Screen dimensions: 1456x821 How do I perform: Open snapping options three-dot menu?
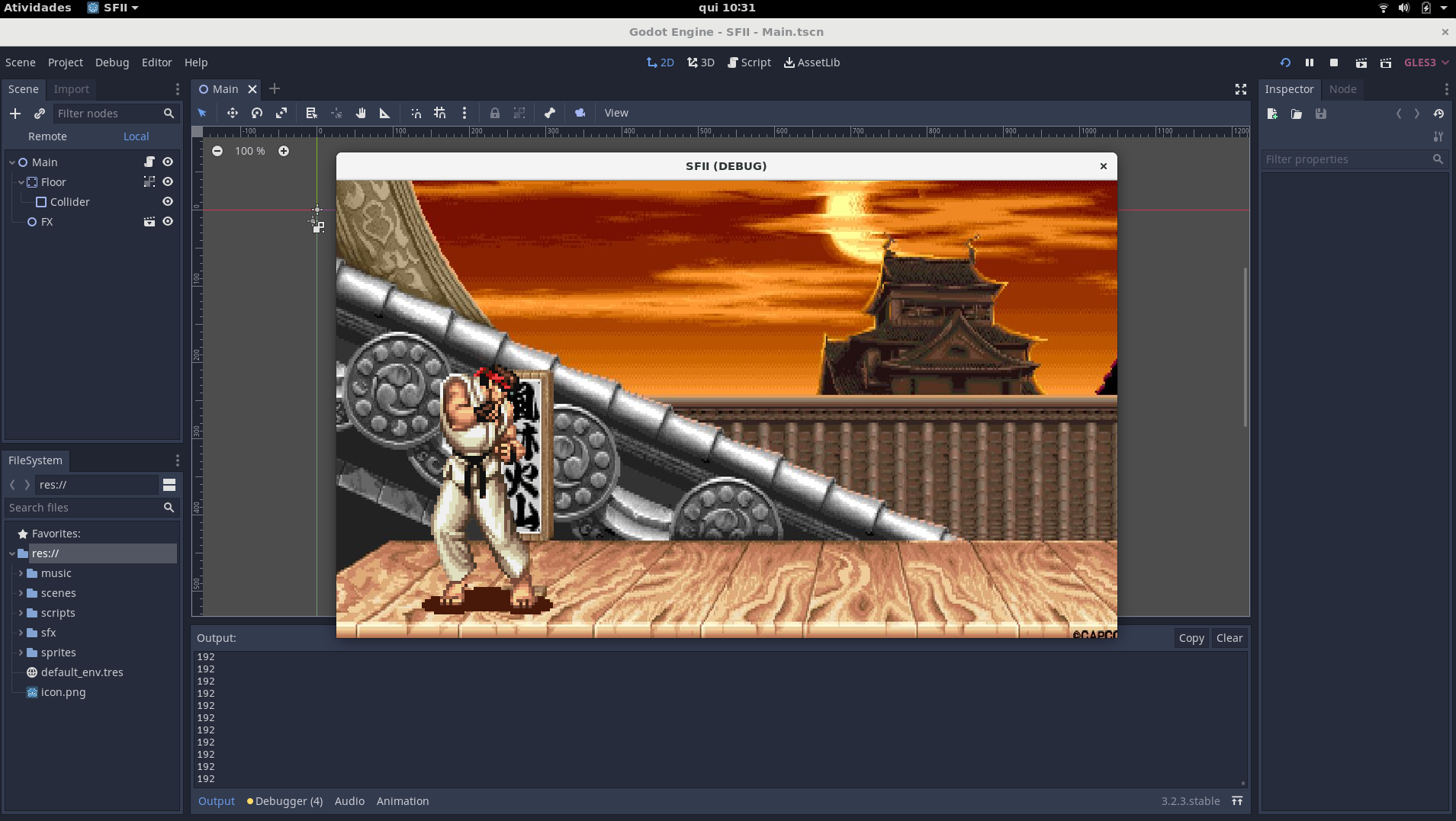[x=464, y=113]
